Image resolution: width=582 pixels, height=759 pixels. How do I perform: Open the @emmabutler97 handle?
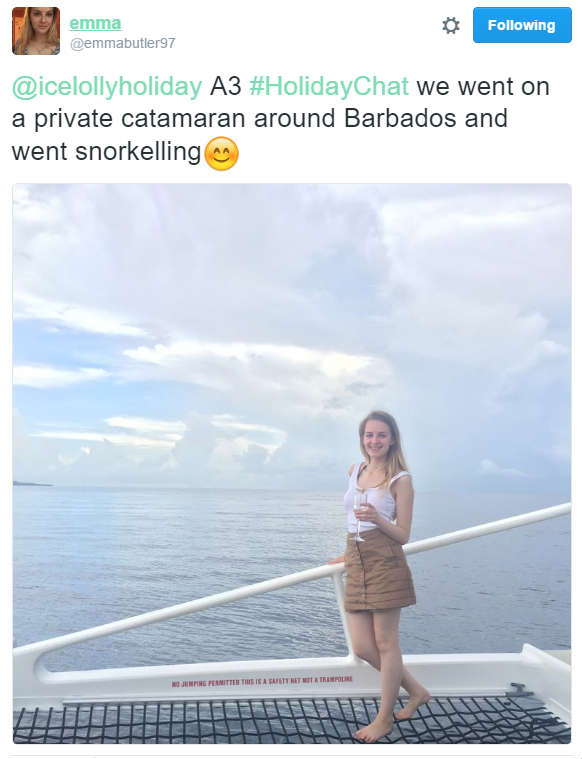(123, 44)
